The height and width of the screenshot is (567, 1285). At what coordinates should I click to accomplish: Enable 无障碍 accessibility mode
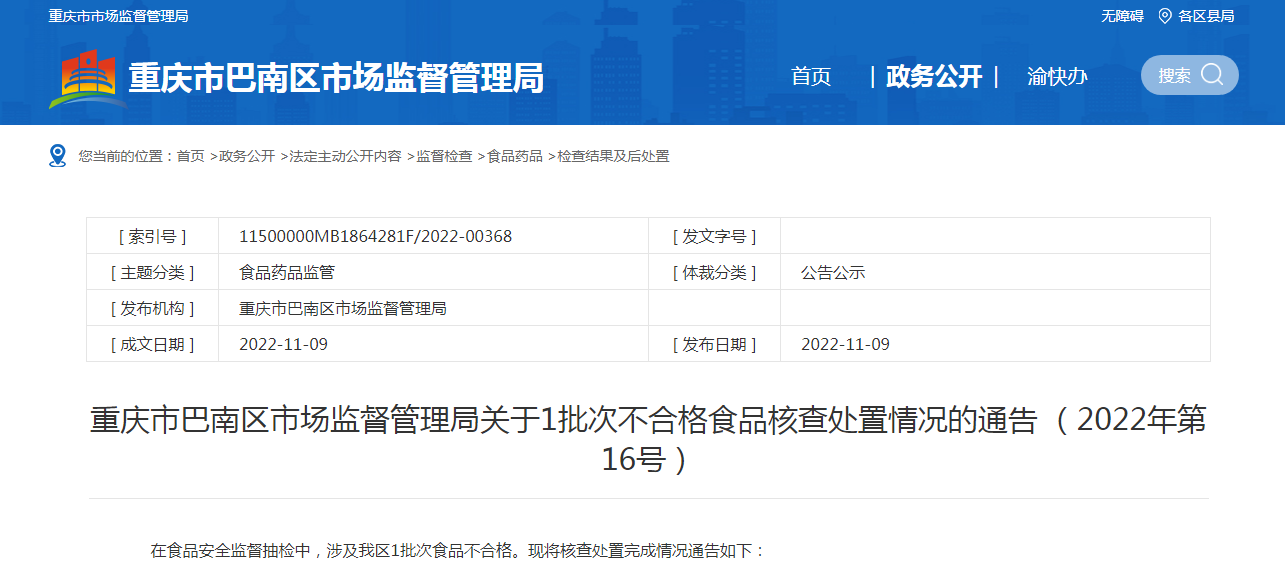pos(1122,16)
